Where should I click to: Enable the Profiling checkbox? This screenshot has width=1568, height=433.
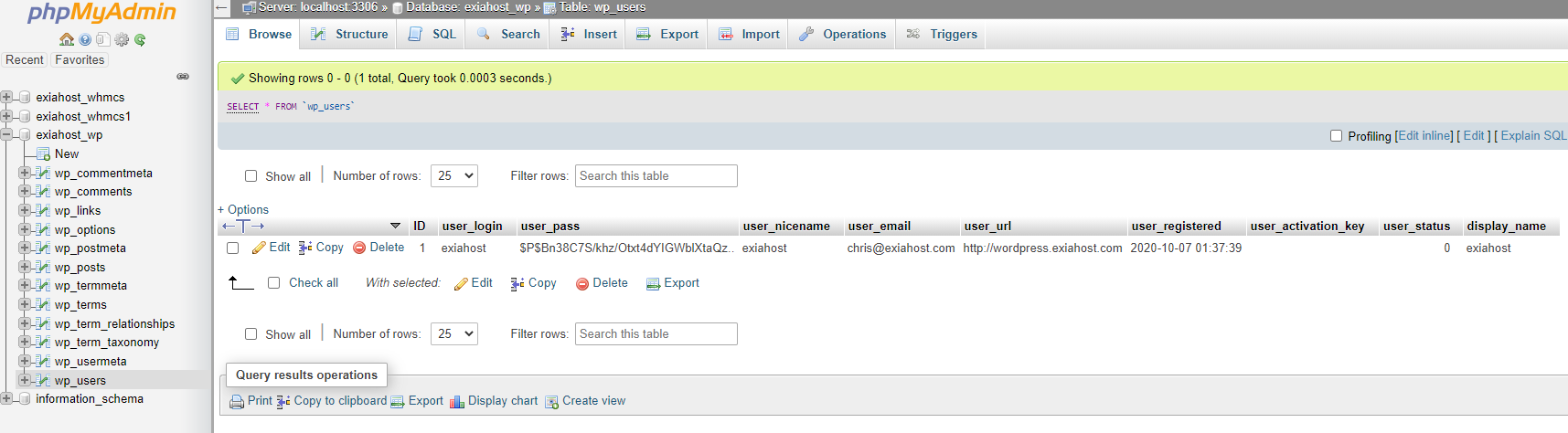click(1337, 135)
